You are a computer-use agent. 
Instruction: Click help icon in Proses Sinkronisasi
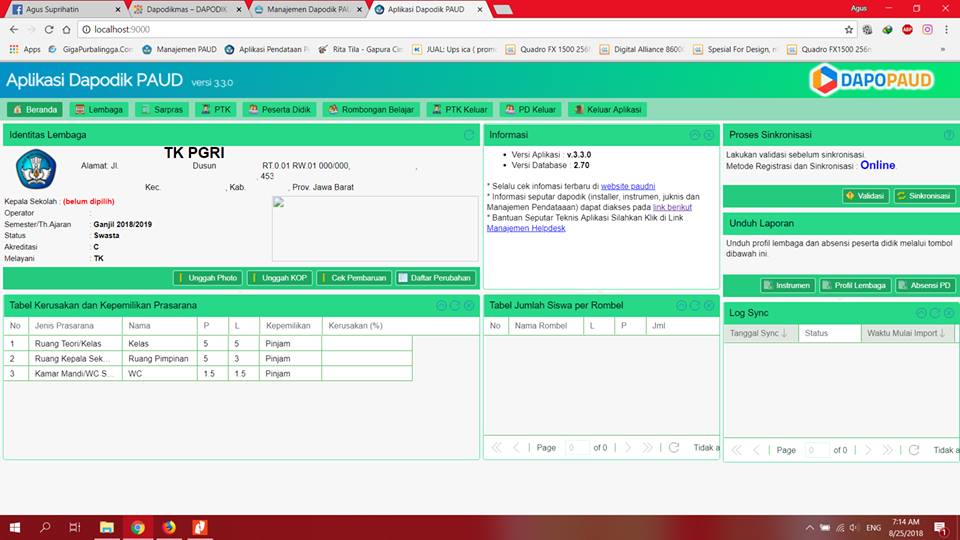point(948,135)
